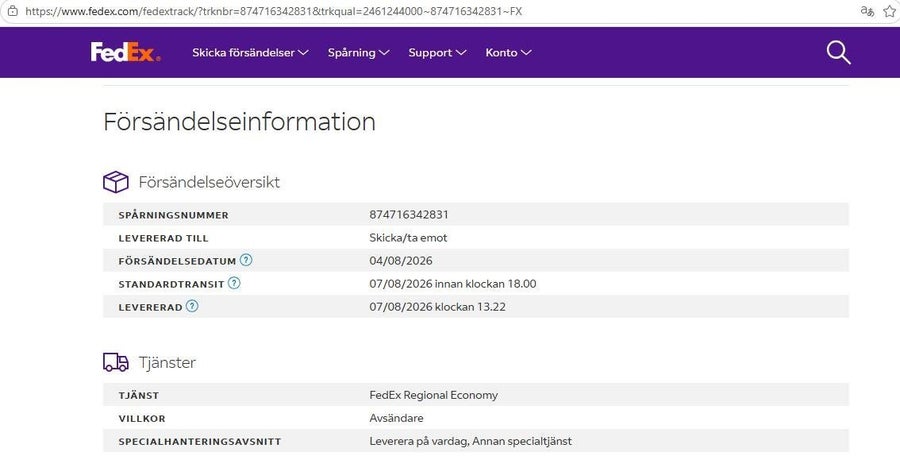Viewport: 900px width, 456px height.
Task: Click help icon beside Standardtransit
Action: pos(234,283)
